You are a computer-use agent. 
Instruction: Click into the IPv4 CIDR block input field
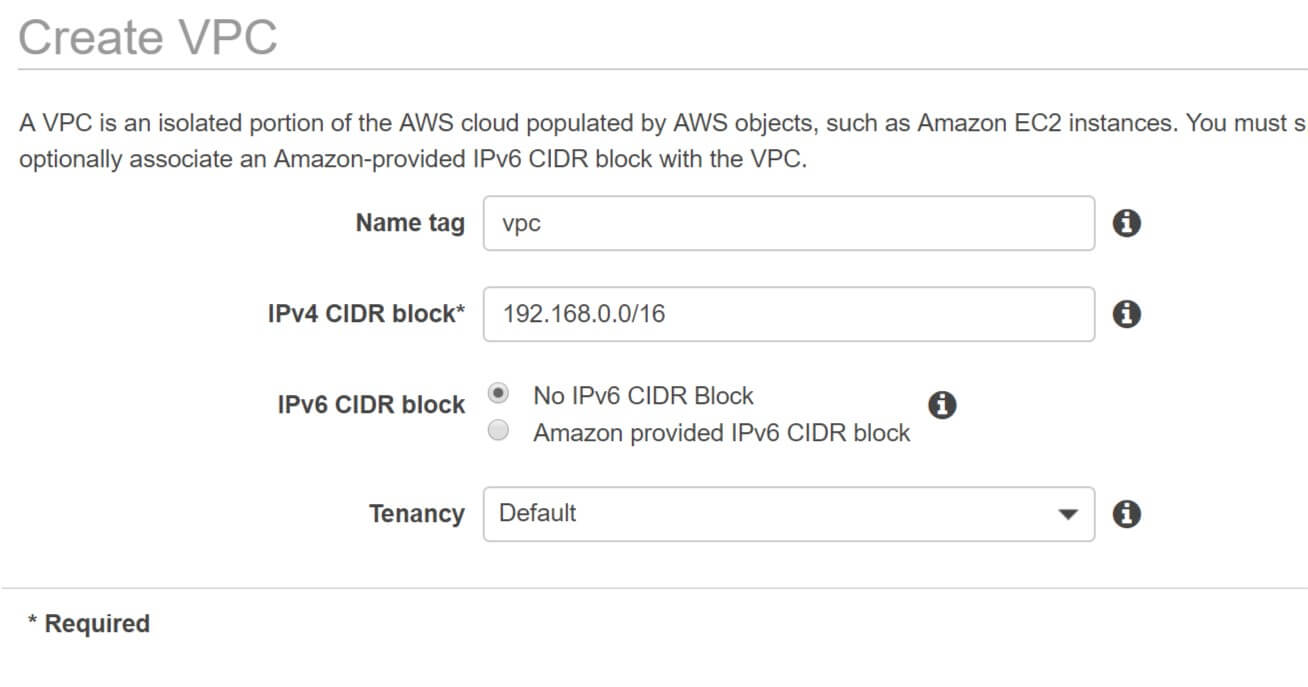788,314
